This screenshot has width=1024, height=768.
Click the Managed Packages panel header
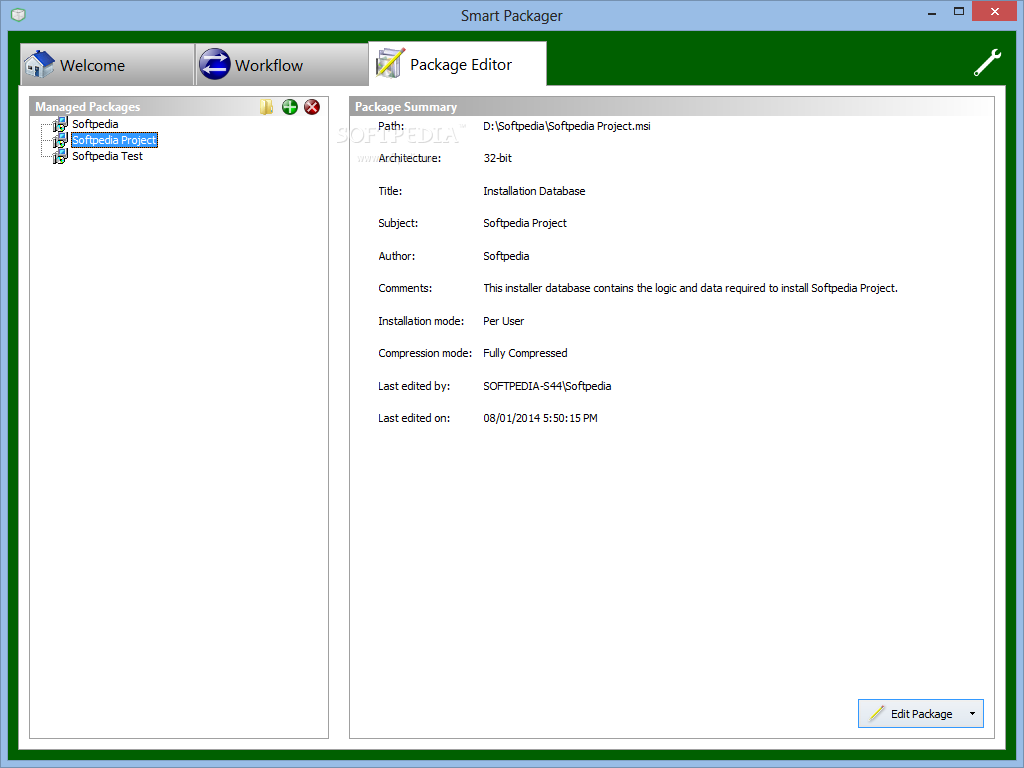[178, 106]
